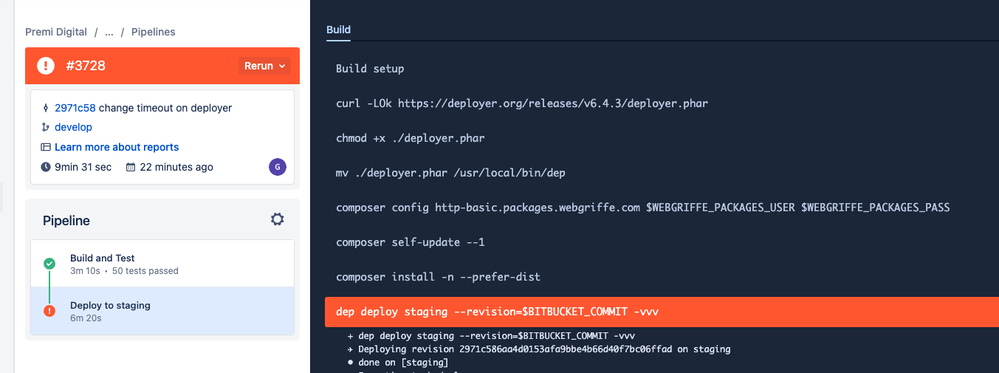999x373 pixels.
Task: Click 'change timeout on deployer' commit message
Action: (166, 108)
